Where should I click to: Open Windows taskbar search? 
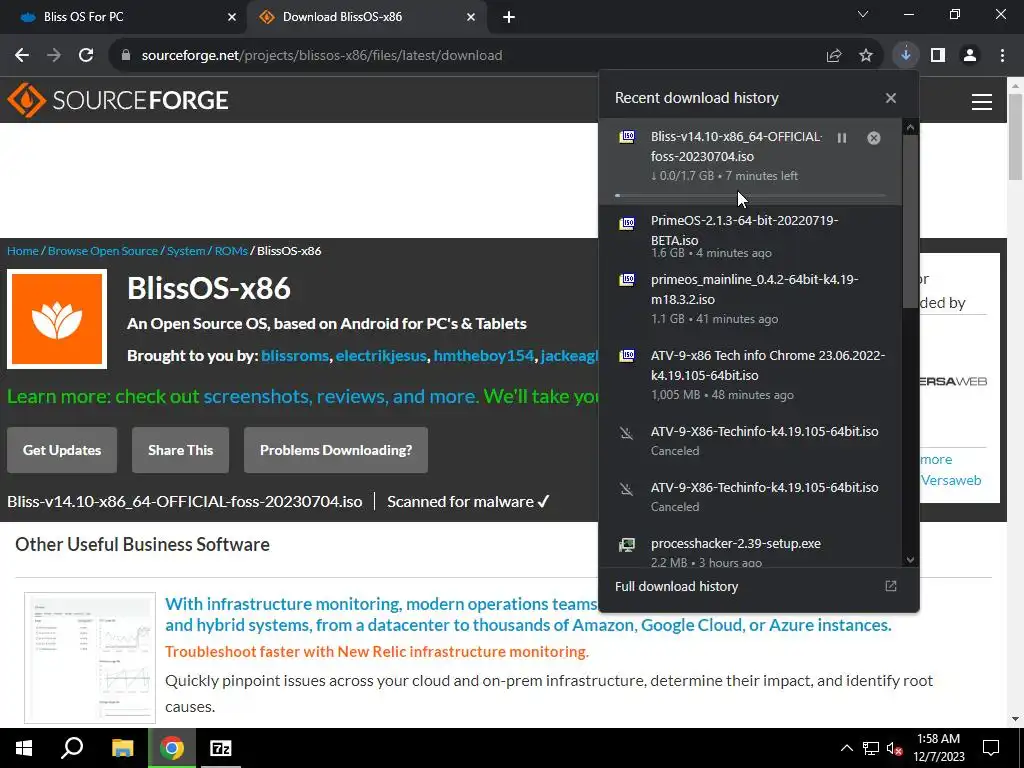coord(72,748)
